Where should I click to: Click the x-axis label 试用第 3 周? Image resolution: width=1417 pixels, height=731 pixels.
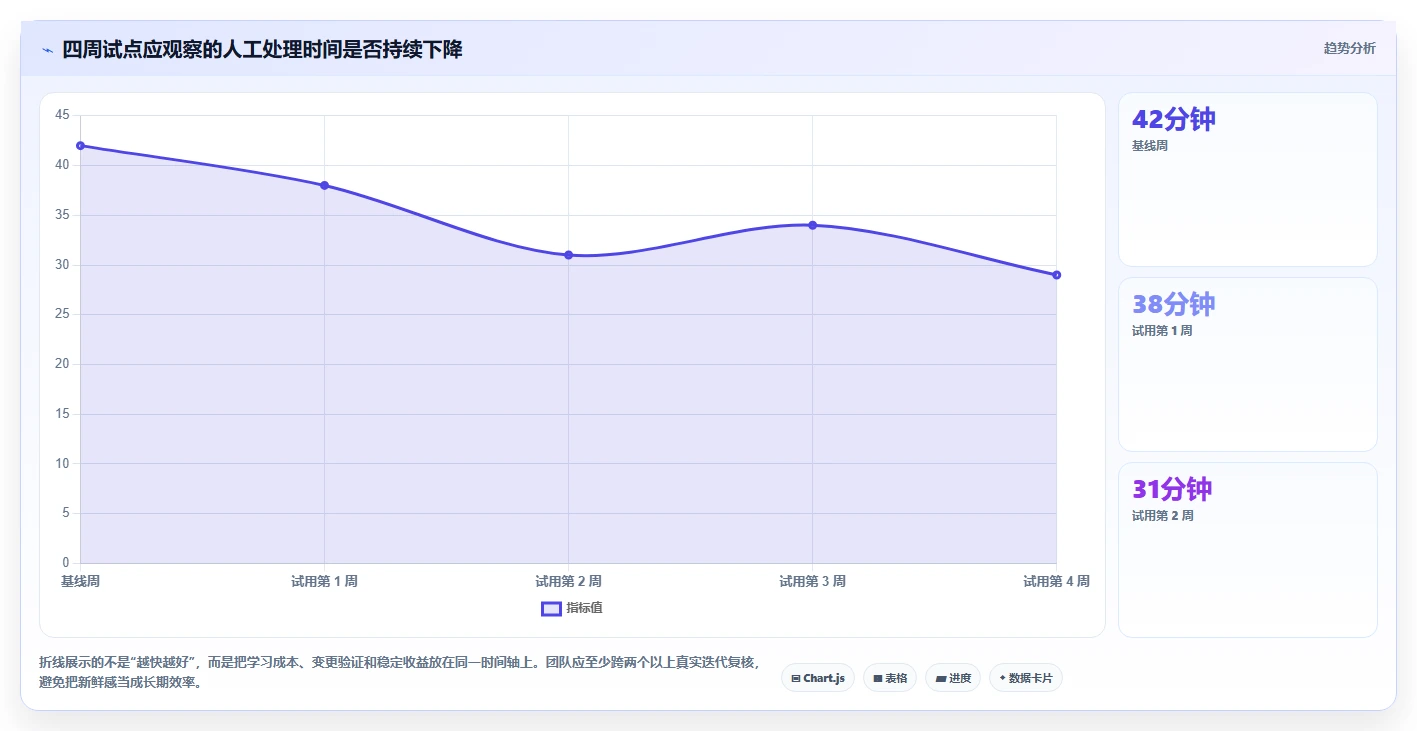(812, 581)
